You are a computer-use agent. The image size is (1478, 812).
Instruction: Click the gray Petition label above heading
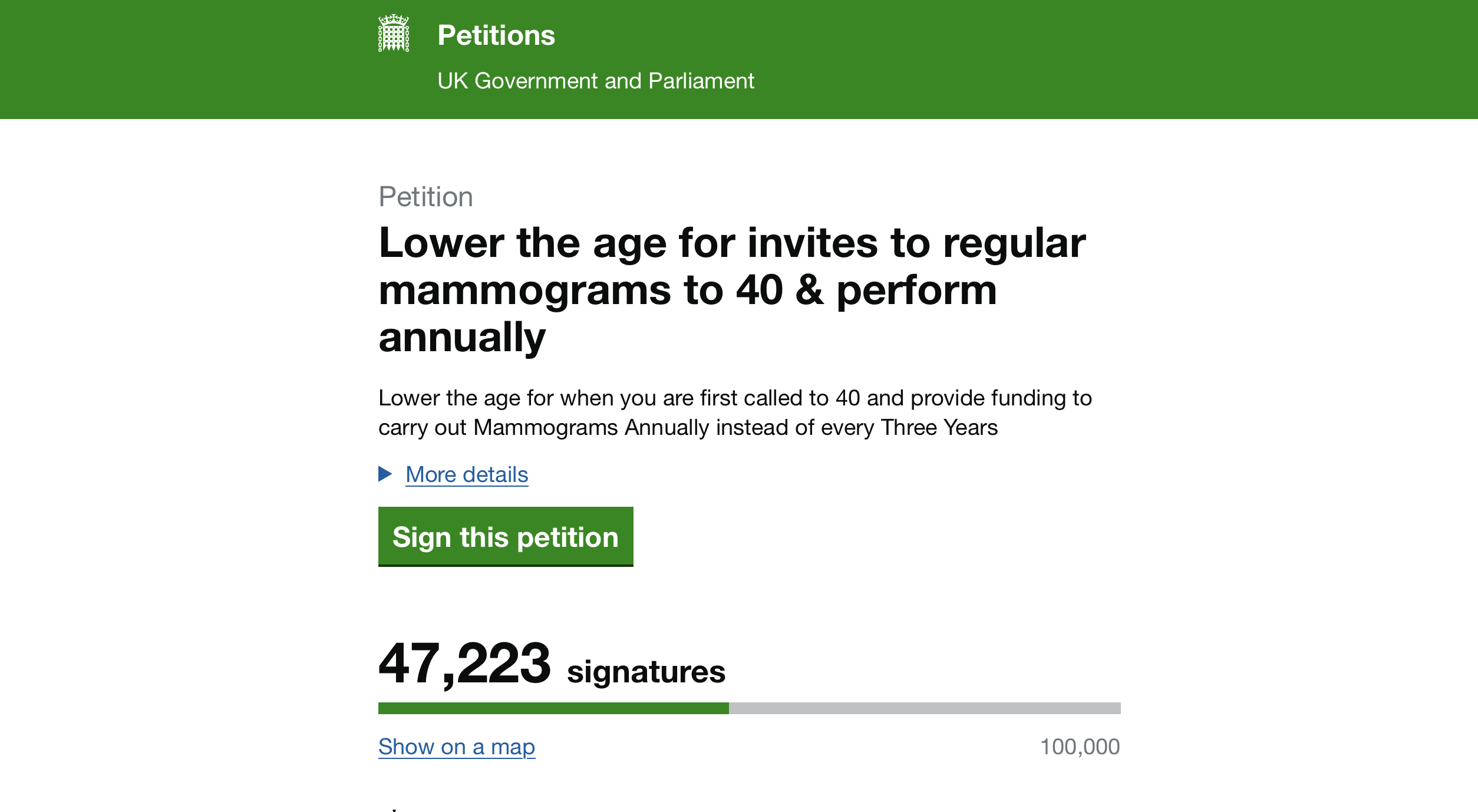425,197
